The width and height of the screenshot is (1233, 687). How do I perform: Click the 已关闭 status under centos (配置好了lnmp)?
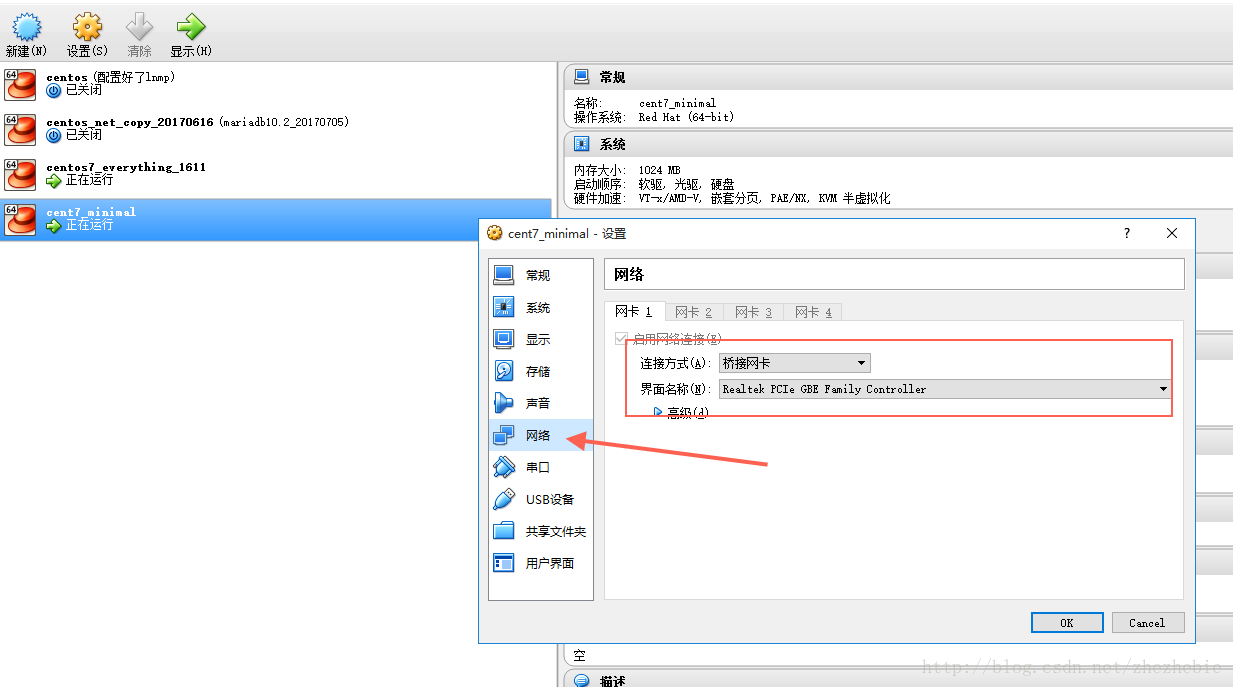84,90
